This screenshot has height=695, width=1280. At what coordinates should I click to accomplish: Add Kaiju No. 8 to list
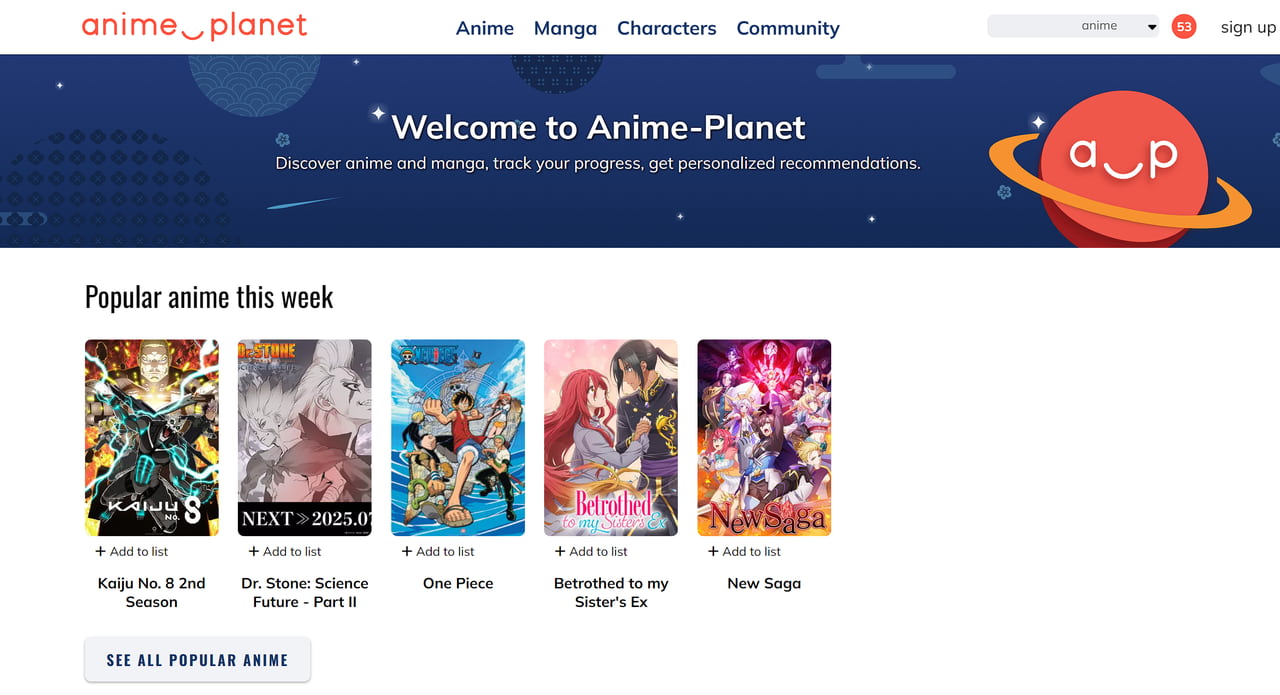132,551
